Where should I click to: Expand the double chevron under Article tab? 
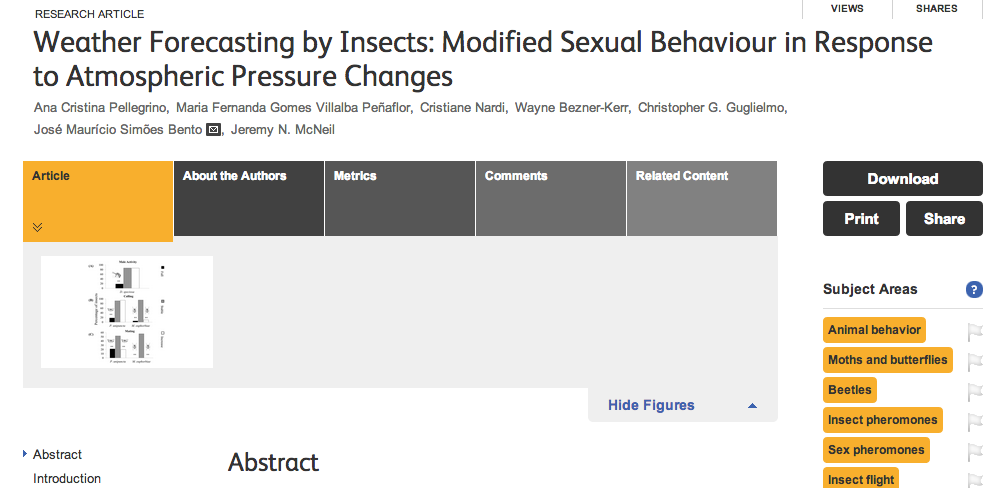[x=38, y=227]
